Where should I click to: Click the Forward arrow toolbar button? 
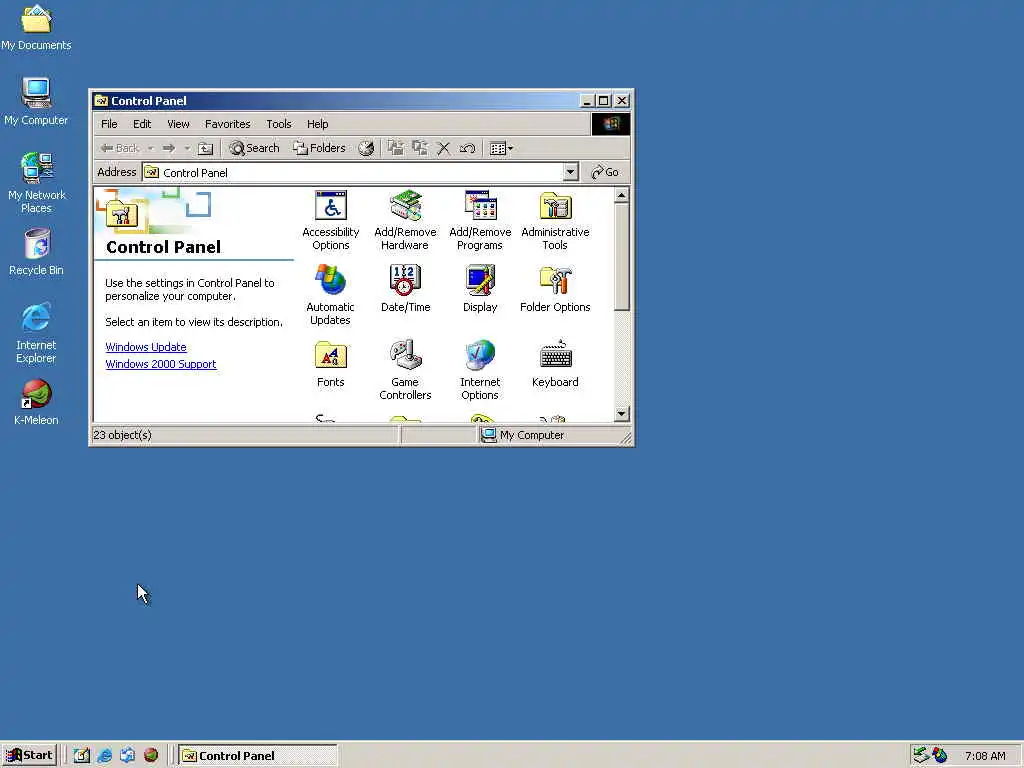coord(168,148)
